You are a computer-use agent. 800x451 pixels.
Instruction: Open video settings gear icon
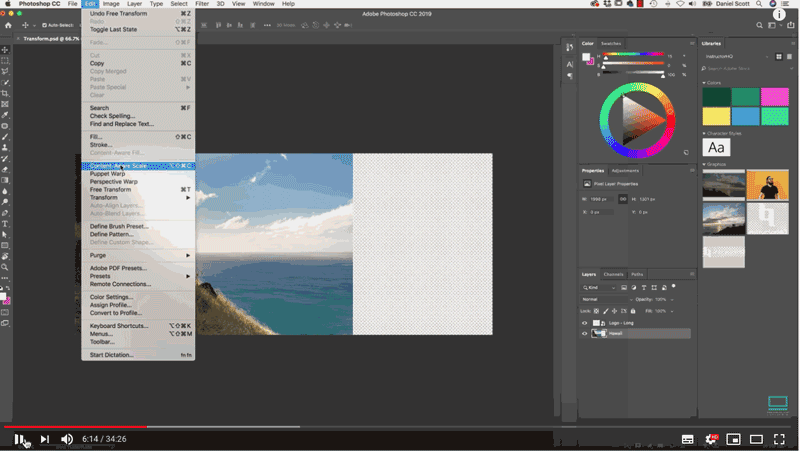710,439
